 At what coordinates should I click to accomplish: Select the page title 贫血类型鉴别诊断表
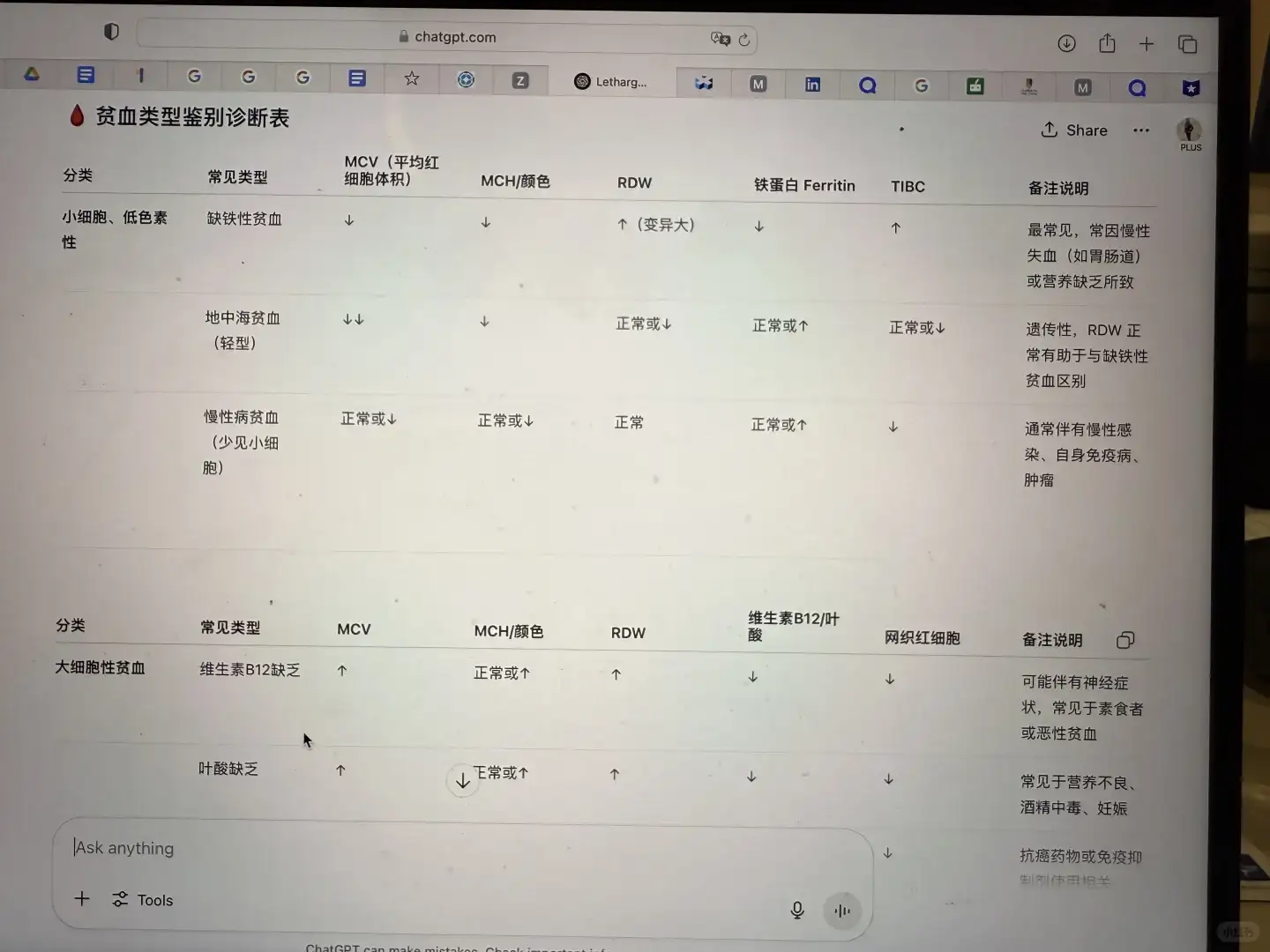pos(193,117)
